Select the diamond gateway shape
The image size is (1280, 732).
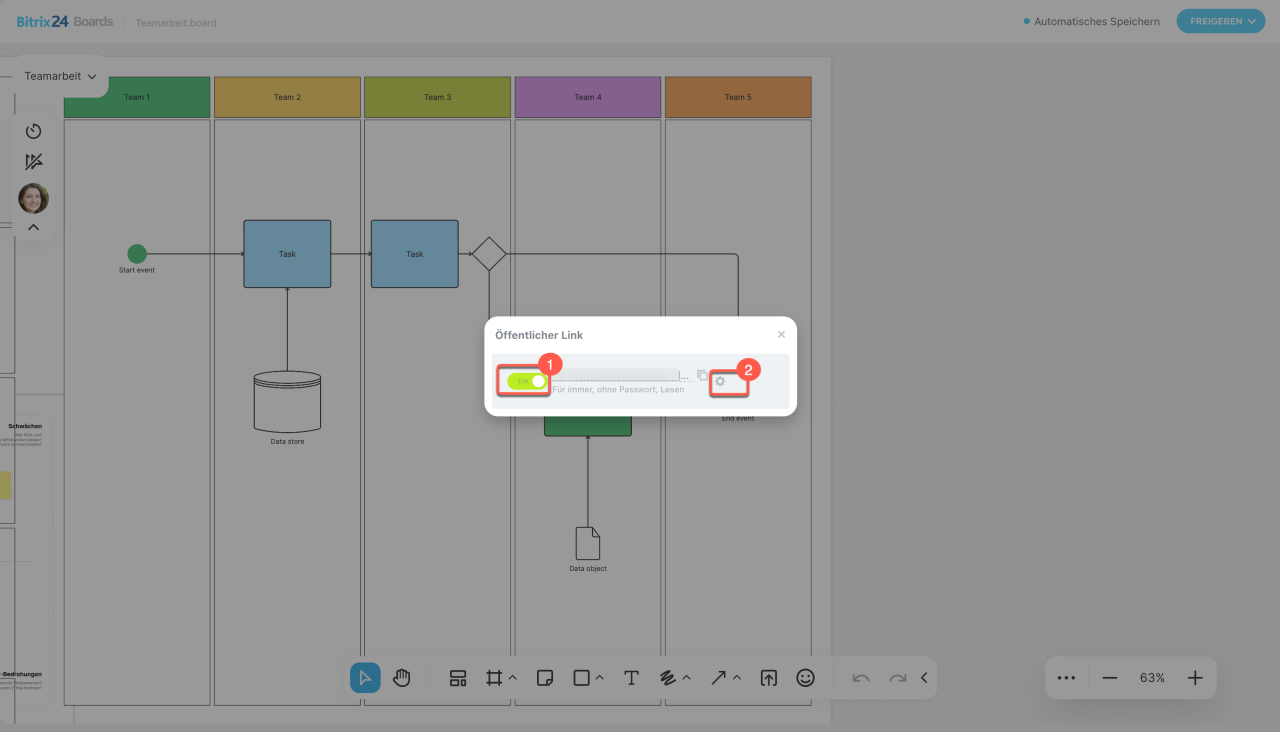point(489,254)
